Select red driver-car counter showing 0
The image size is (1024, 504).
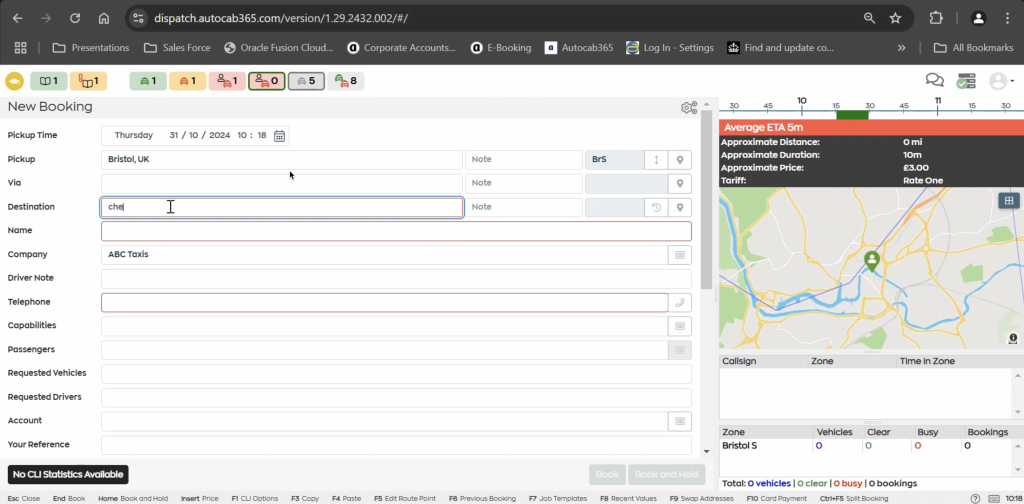click(x=266, y=81)
